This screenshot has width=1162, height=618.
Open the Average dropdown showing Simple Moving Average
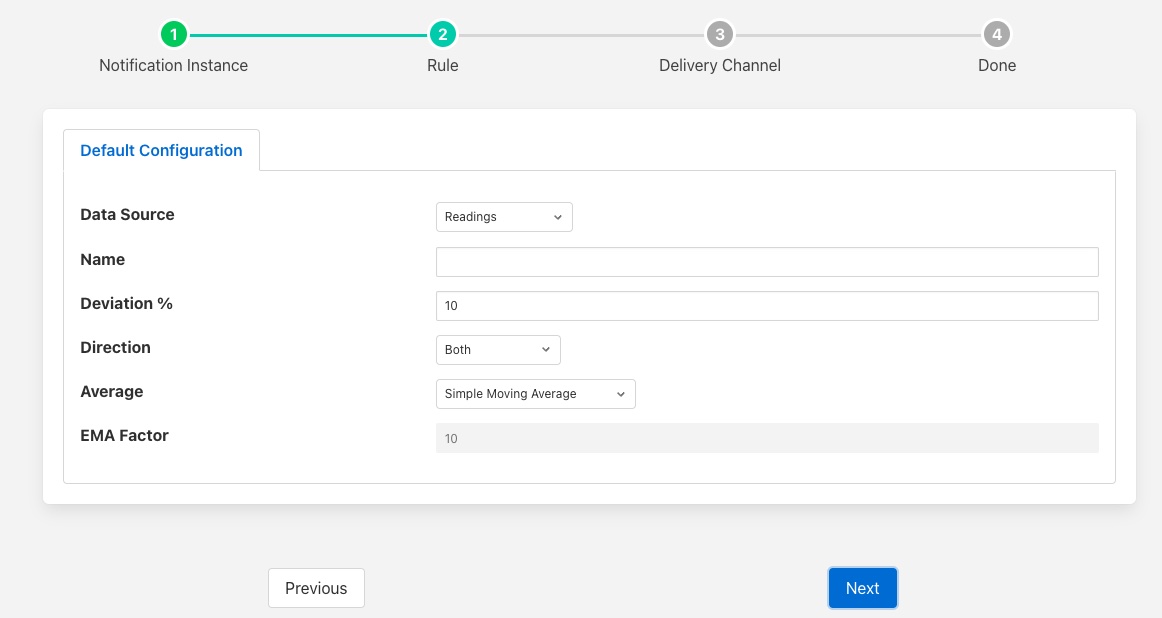point(535,394)
